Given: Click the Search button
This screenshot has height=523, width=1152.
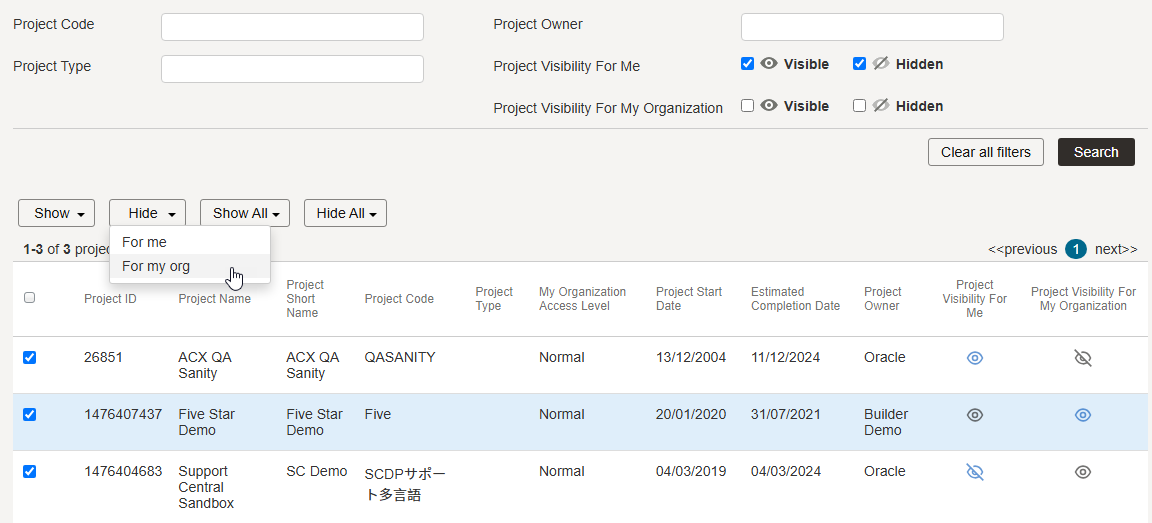Looking at the screenshot, I should pyautogui.click(x=1096, y=152).
